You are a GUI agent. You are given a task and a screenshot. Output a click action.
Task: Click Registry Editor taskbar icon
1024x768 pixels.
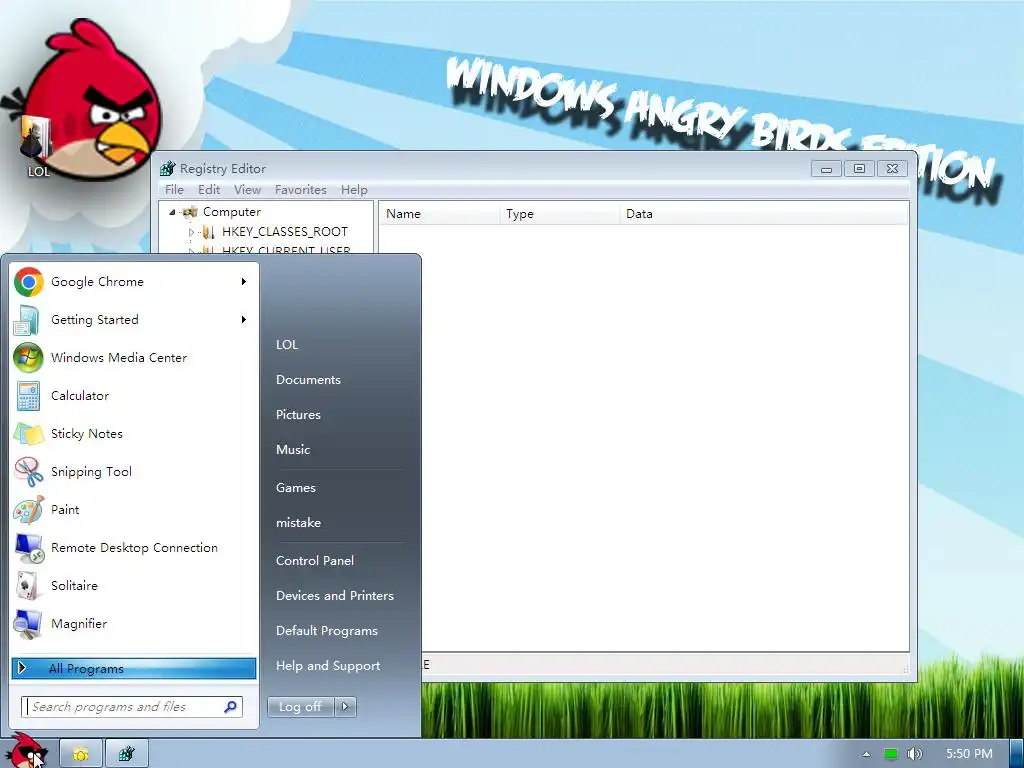point(127,754)
